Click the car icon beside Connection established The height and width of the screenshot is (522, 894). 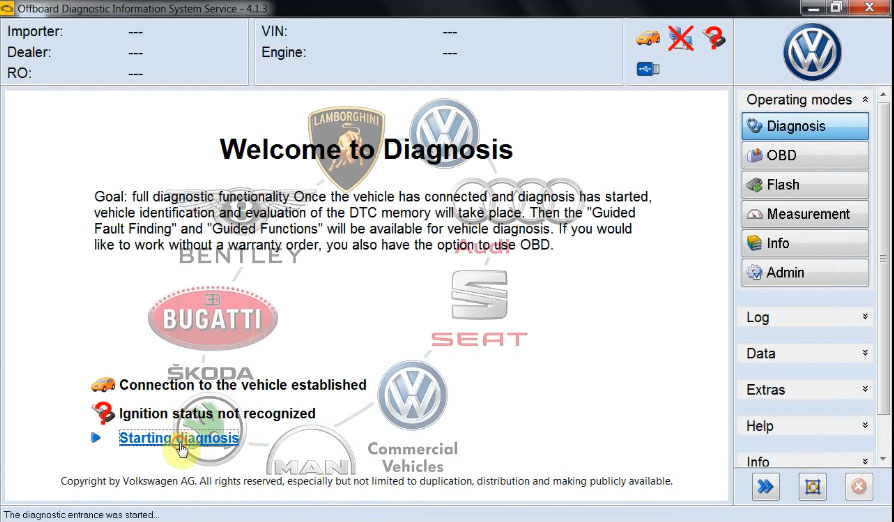(x=103, y=385)
